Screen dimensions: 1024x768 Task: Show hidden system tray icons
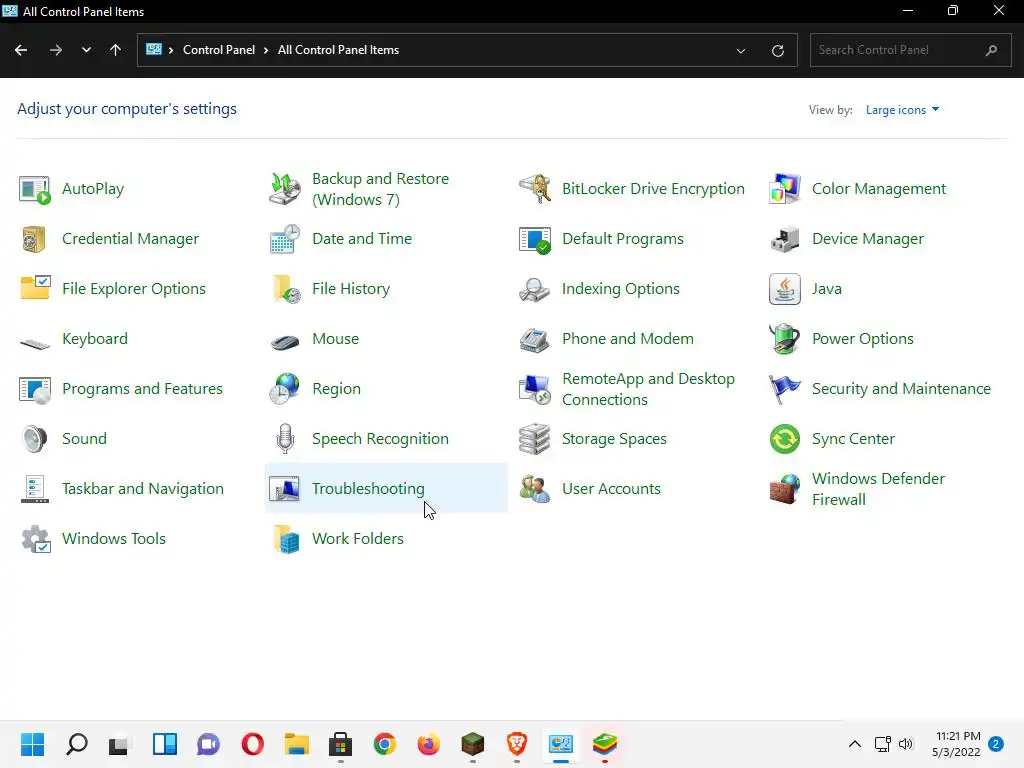tap(854, 744)
